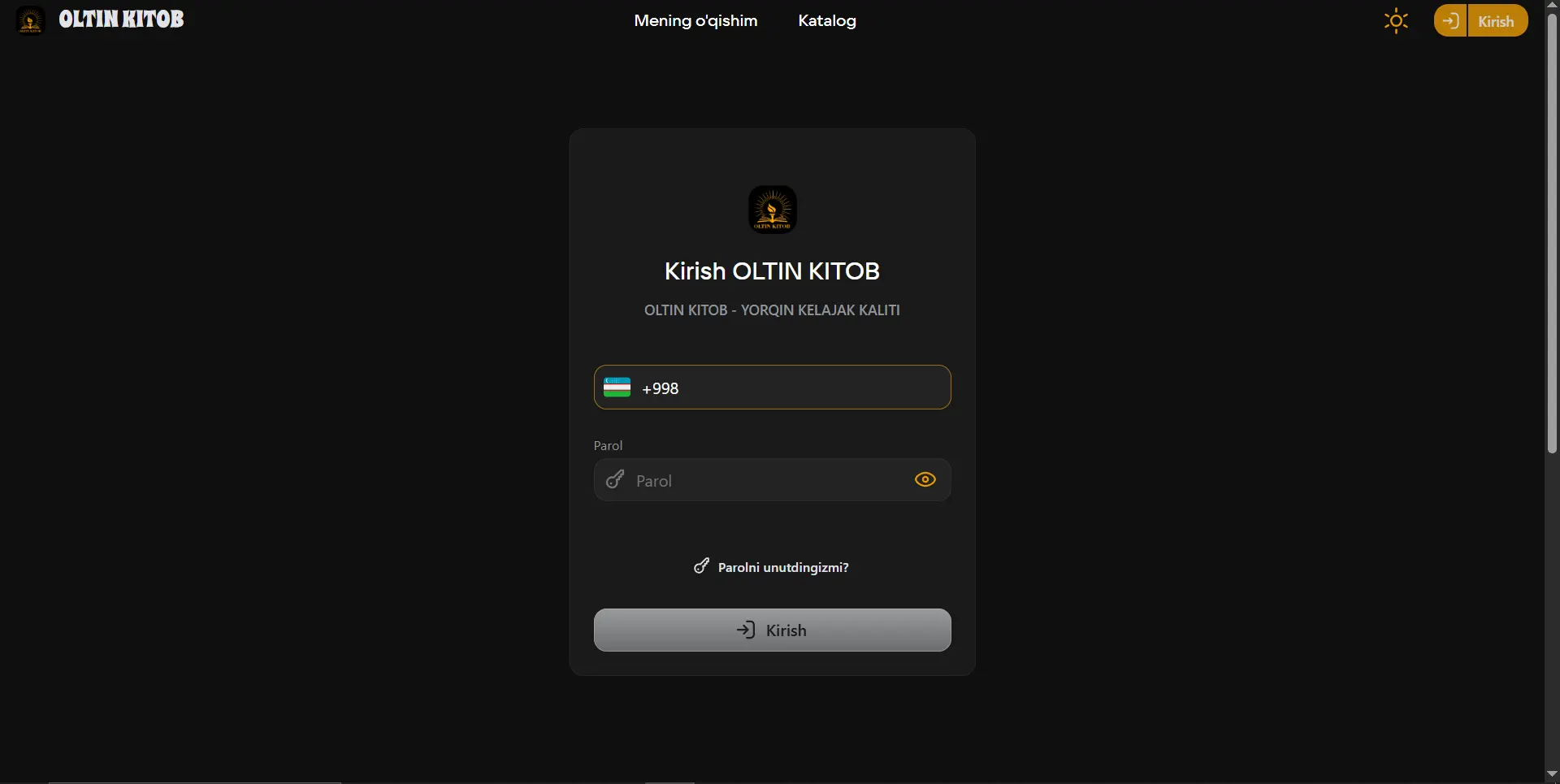Screen dimensions: 1560x784
Task: Click the Parol label above password field
Action: click(x=608, y=445)
